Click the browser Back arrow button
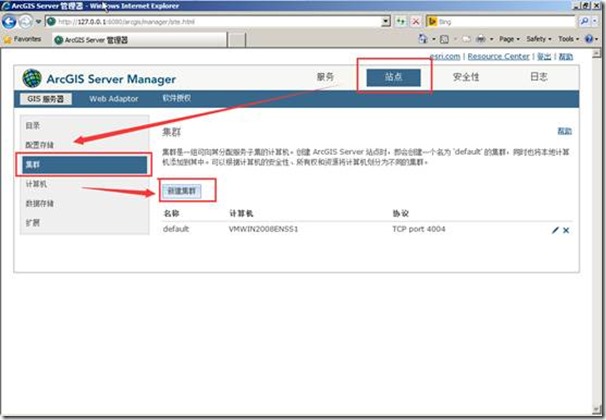Image resolution: width=606 pixels, height=420 pixels. point(9,22)
